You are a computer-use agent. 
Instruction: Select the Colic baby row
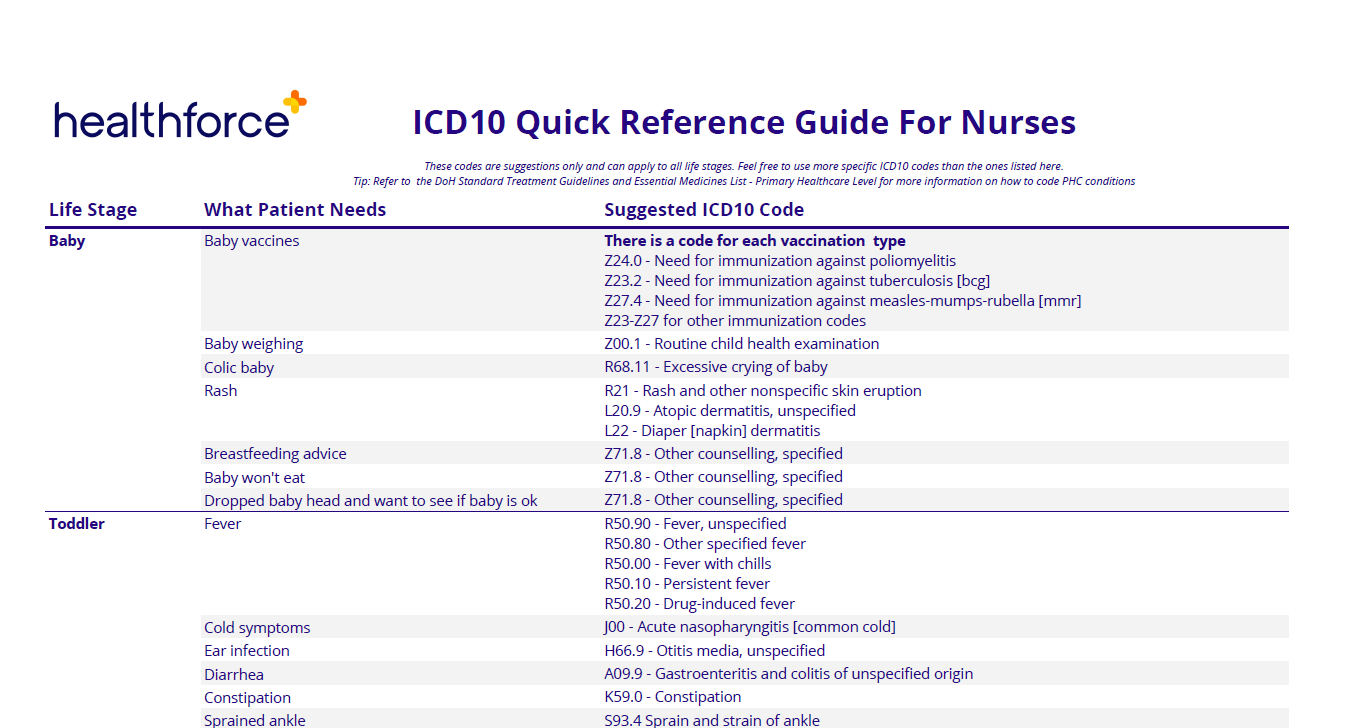239,367
